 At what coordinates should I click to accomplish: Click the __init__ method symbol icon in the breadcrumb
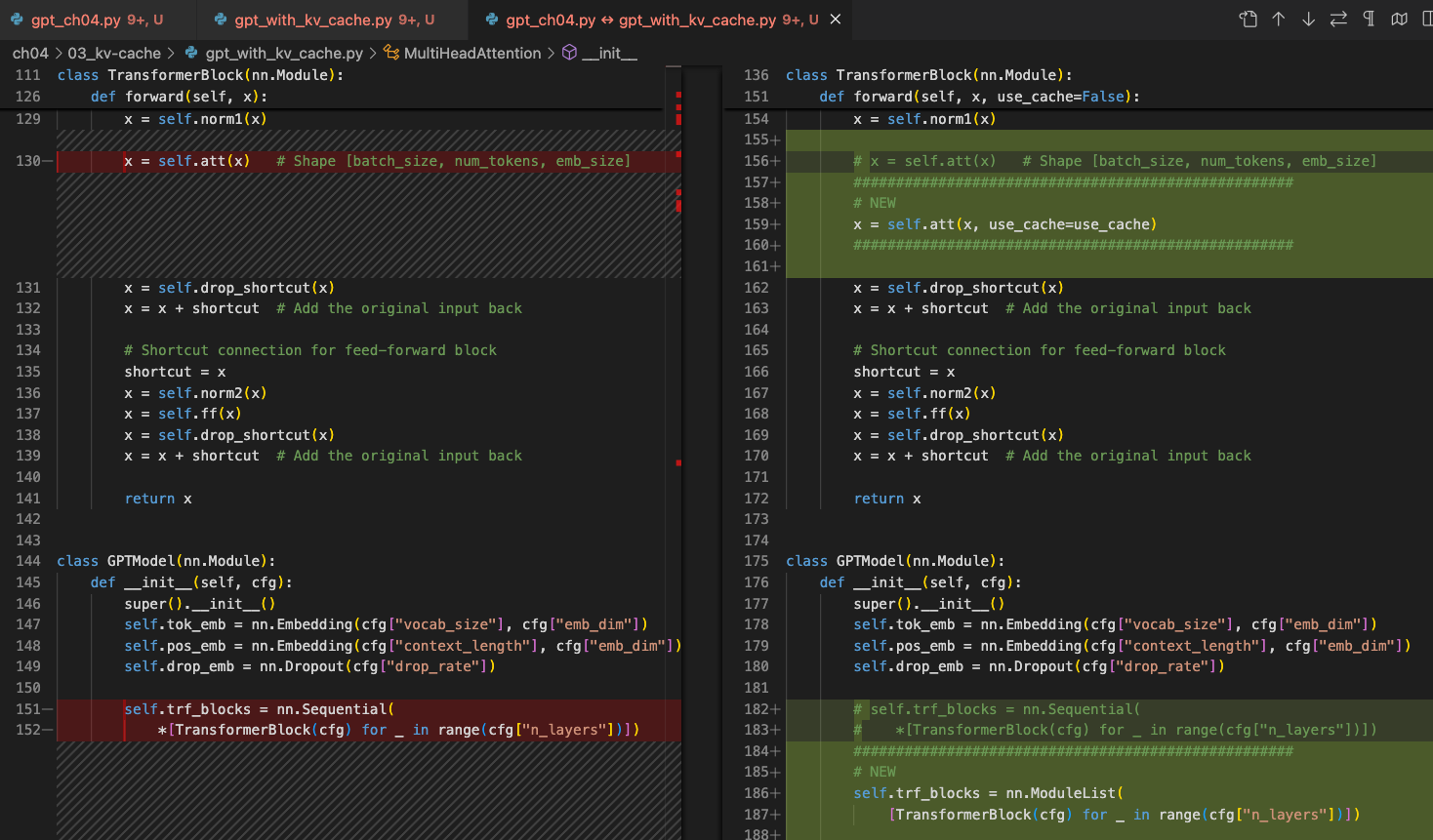pos(570,54)
